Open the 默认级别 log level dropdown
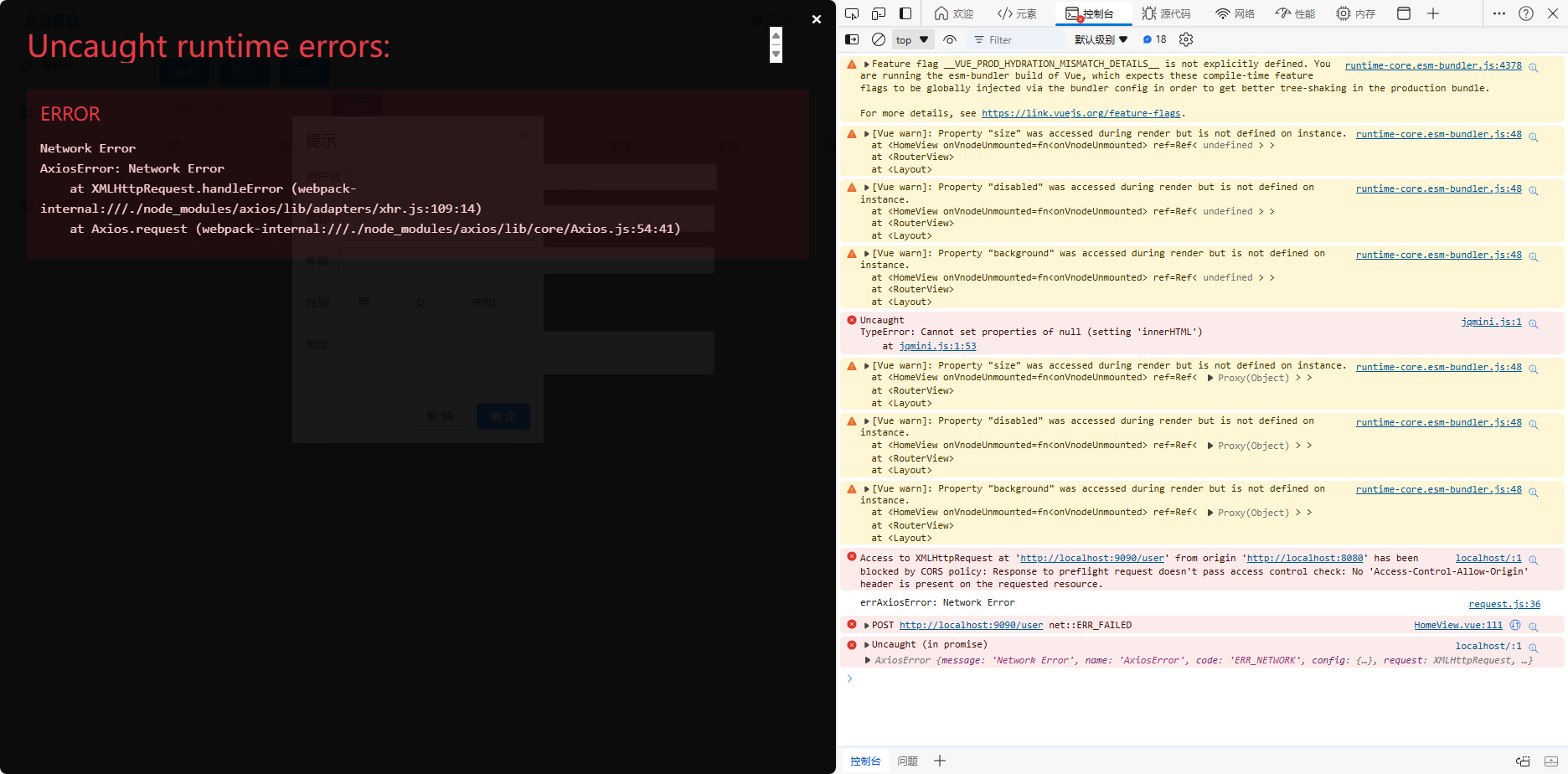 pyautogui.click(x=1101, y=39)
